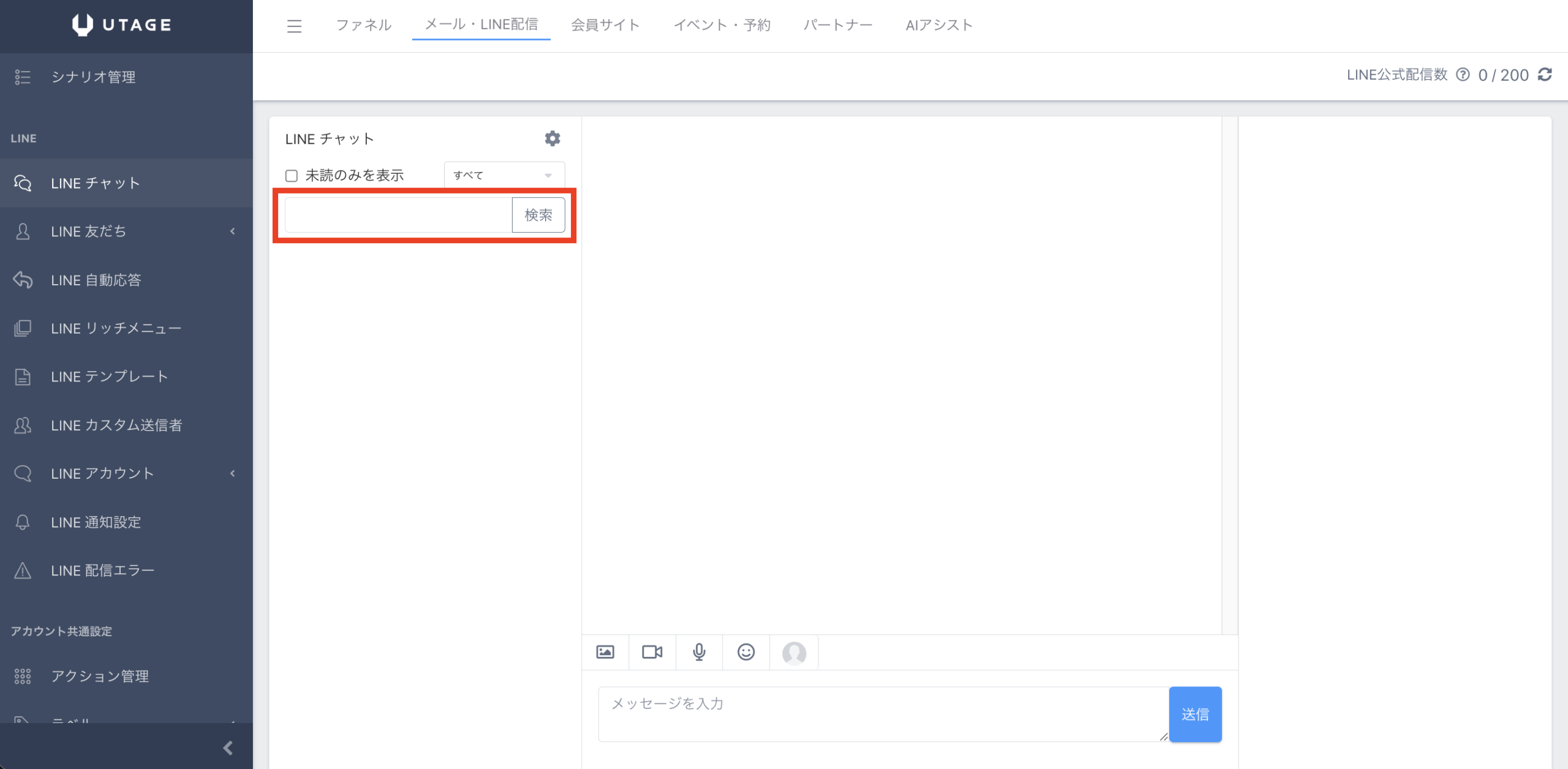Image resolution: width=1568 pixels, height=769 pixels.
Task: Enable the 未読のみを表示 checkbox
Action: pos(292,176)
